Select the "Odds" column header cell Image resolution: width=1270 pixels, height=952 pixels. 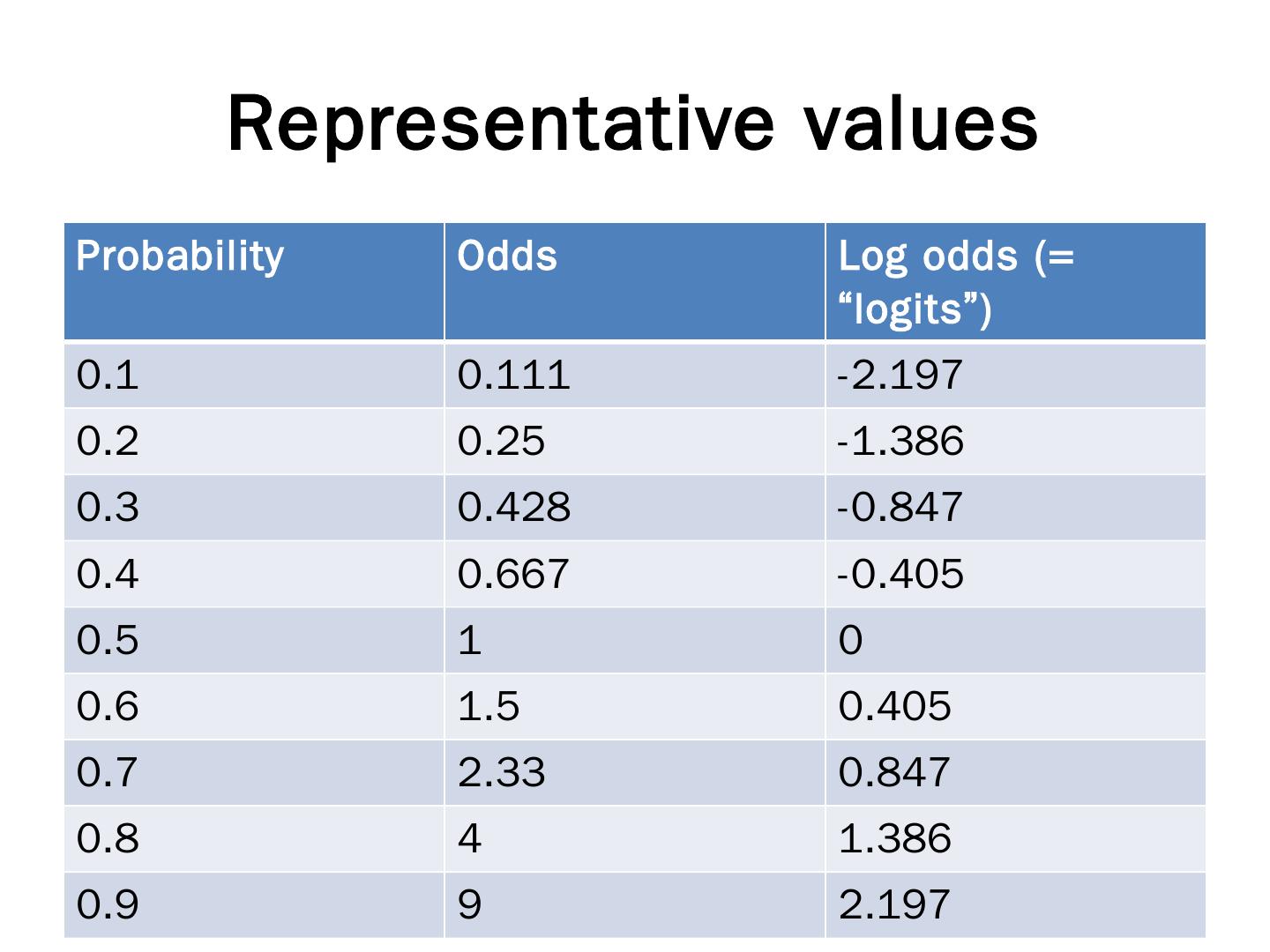pyautogui.click(x=635, y=282)
